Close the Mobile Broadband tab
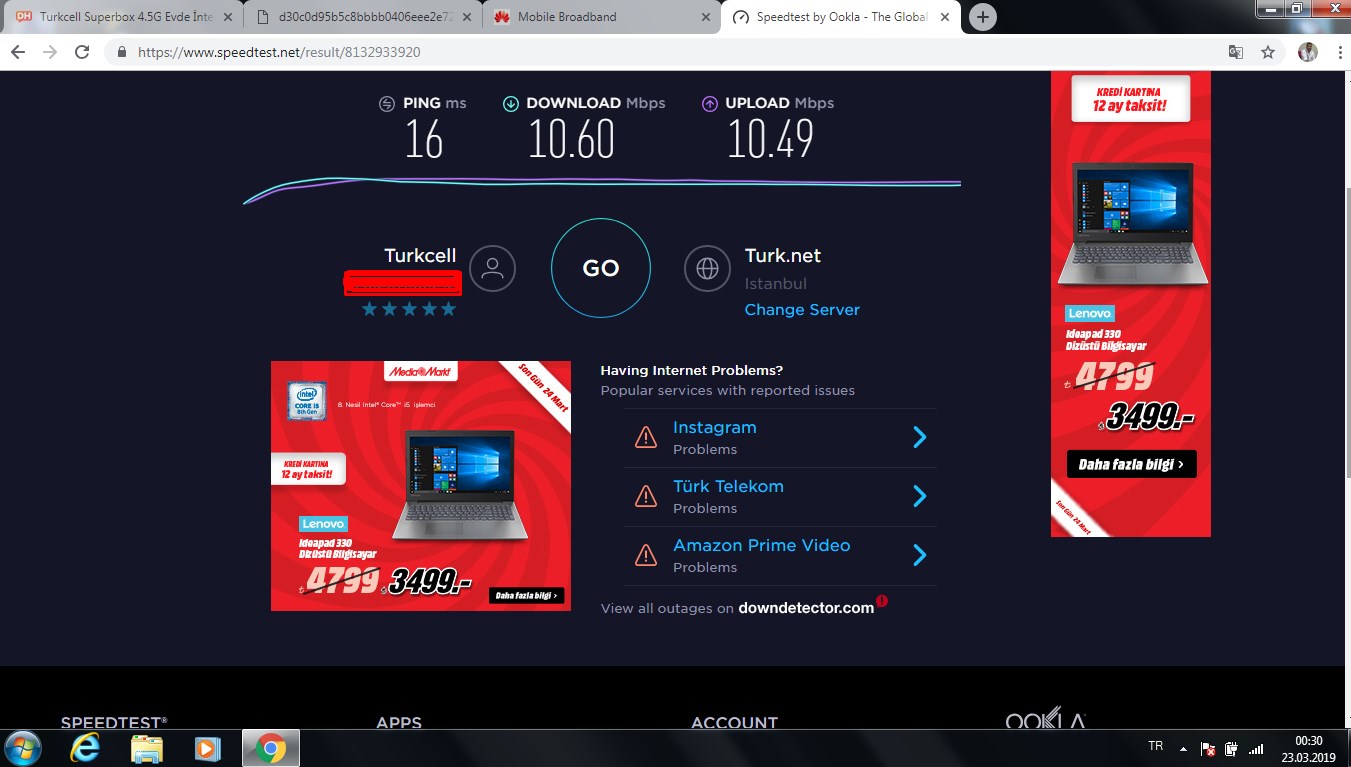 click(705, 17)
